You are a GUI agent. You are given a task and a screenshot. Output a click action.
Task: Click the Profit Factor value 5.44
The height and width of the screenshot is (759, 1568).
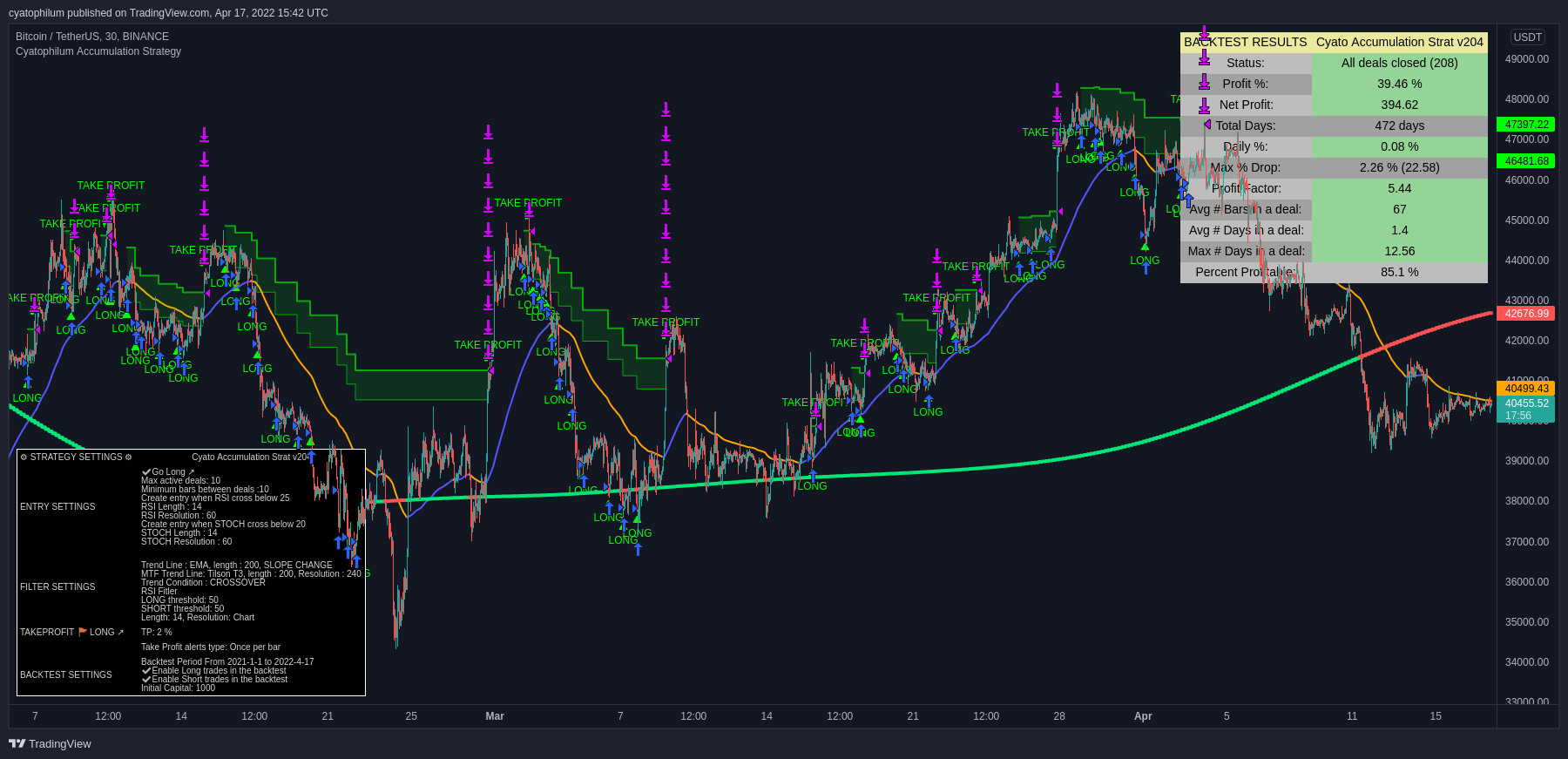(x=1399, y=188)
